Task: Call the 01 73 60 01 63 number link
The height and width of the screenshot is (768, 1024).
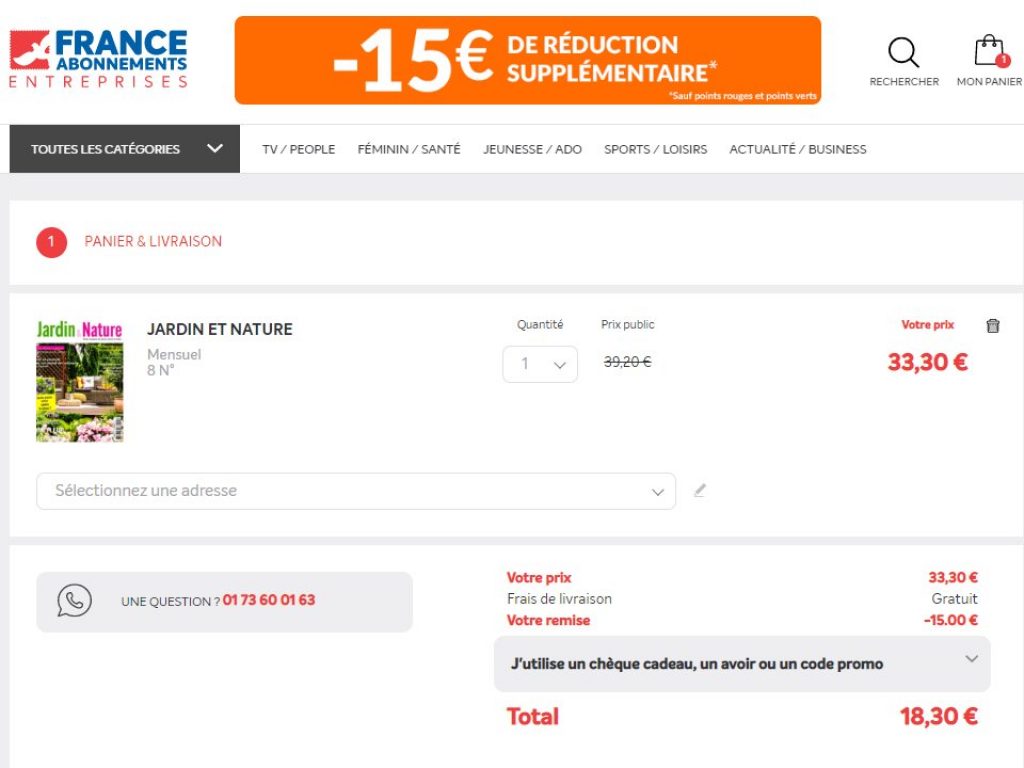Action: (x=269, y=600)
